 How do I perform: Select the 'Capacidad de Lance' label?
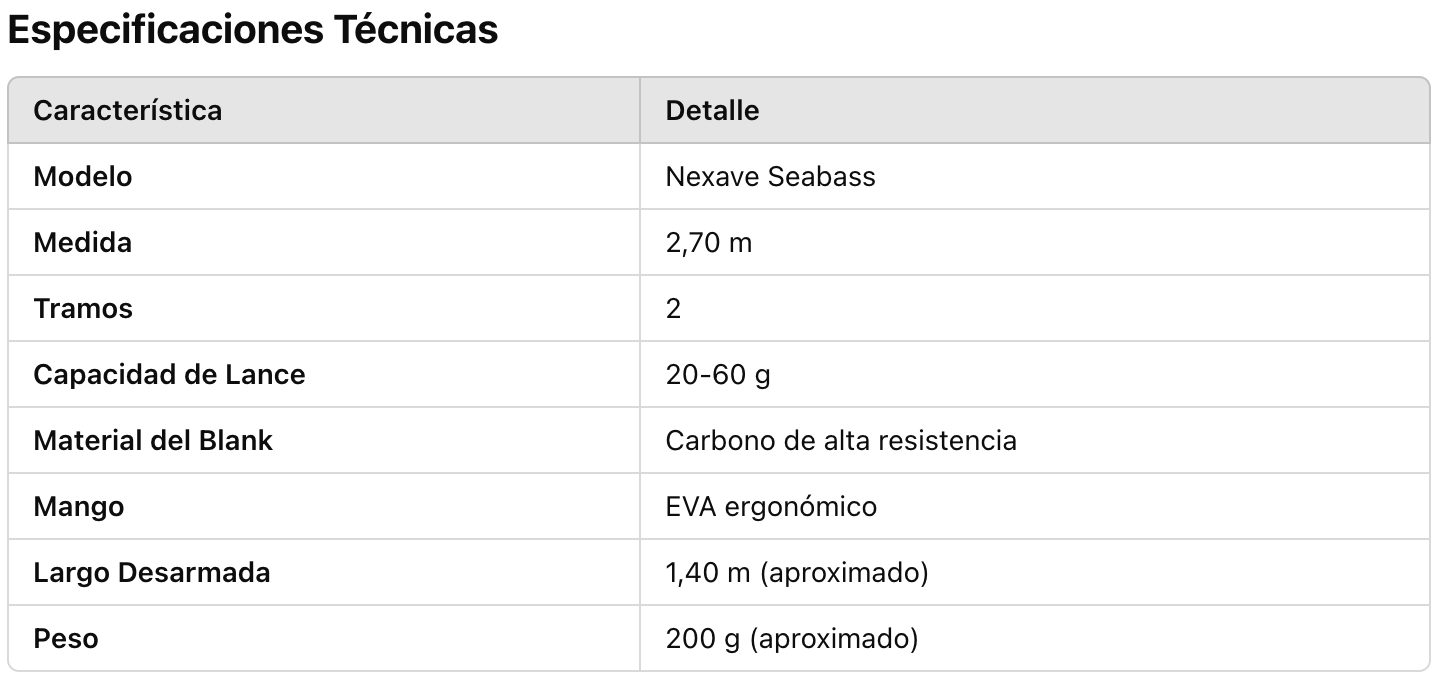tap(169, 374)
